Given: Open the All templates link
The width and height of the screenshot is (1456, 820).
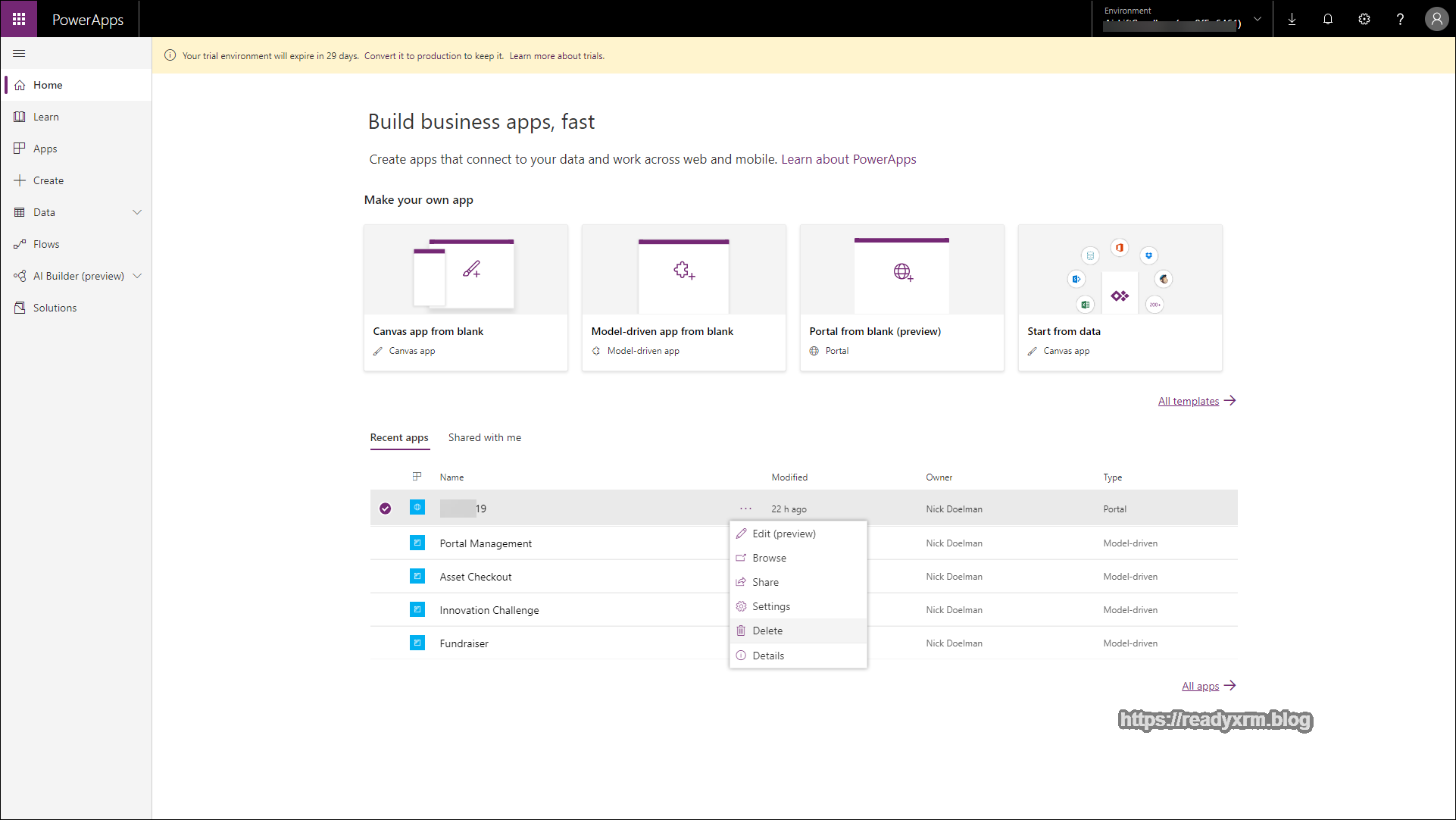Looking at the screenshot, I should click(1188, 400).
